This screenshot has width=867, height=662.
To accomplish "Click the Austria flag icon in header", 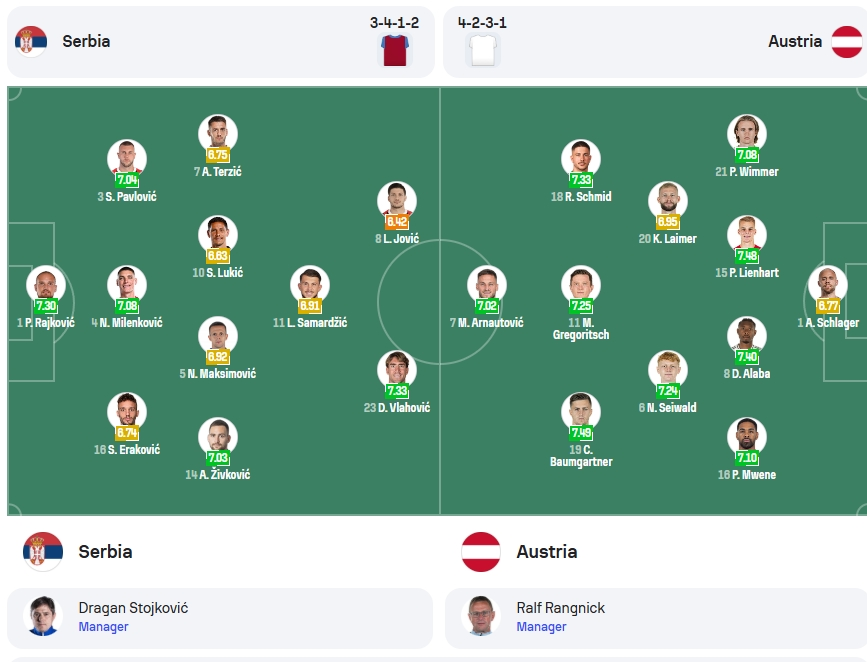I will click(x=847, y=41).
